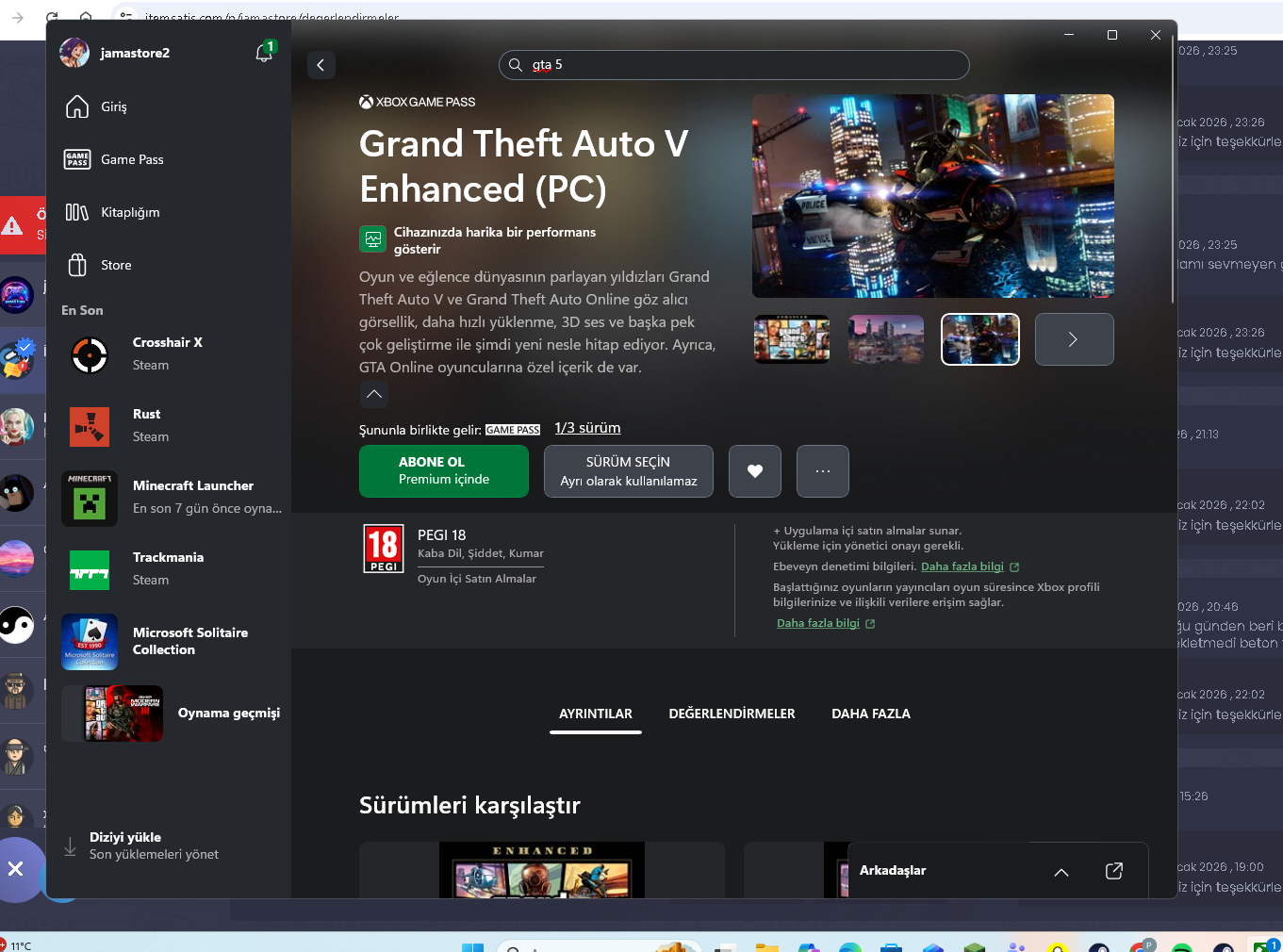Click the red warning icon in browser
Image resolution: width=1283 pixels, height=952 pixels.
click(12, 226)
